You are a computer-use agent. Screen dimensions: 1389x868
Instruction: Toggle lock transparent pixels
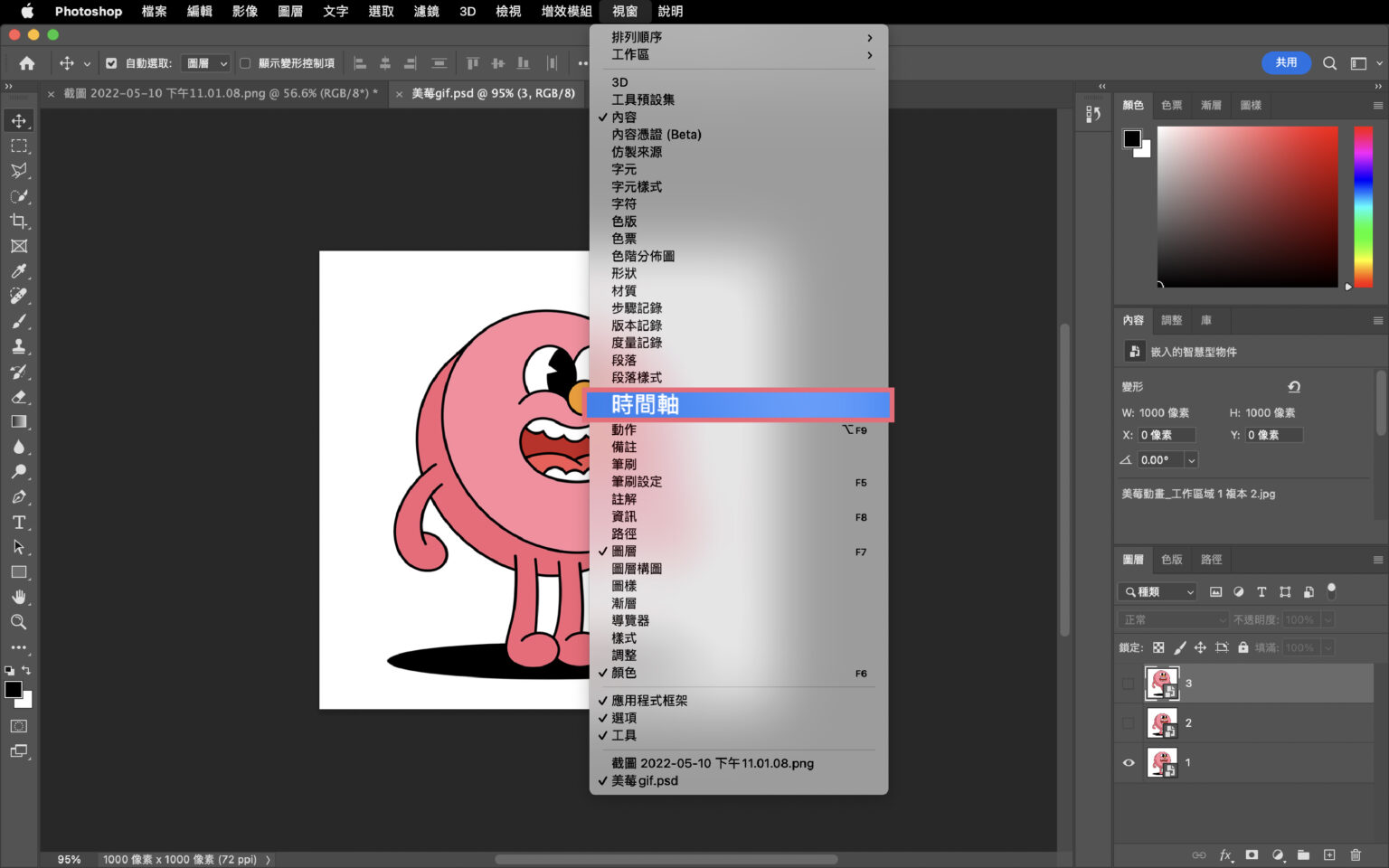[1158, 647]
